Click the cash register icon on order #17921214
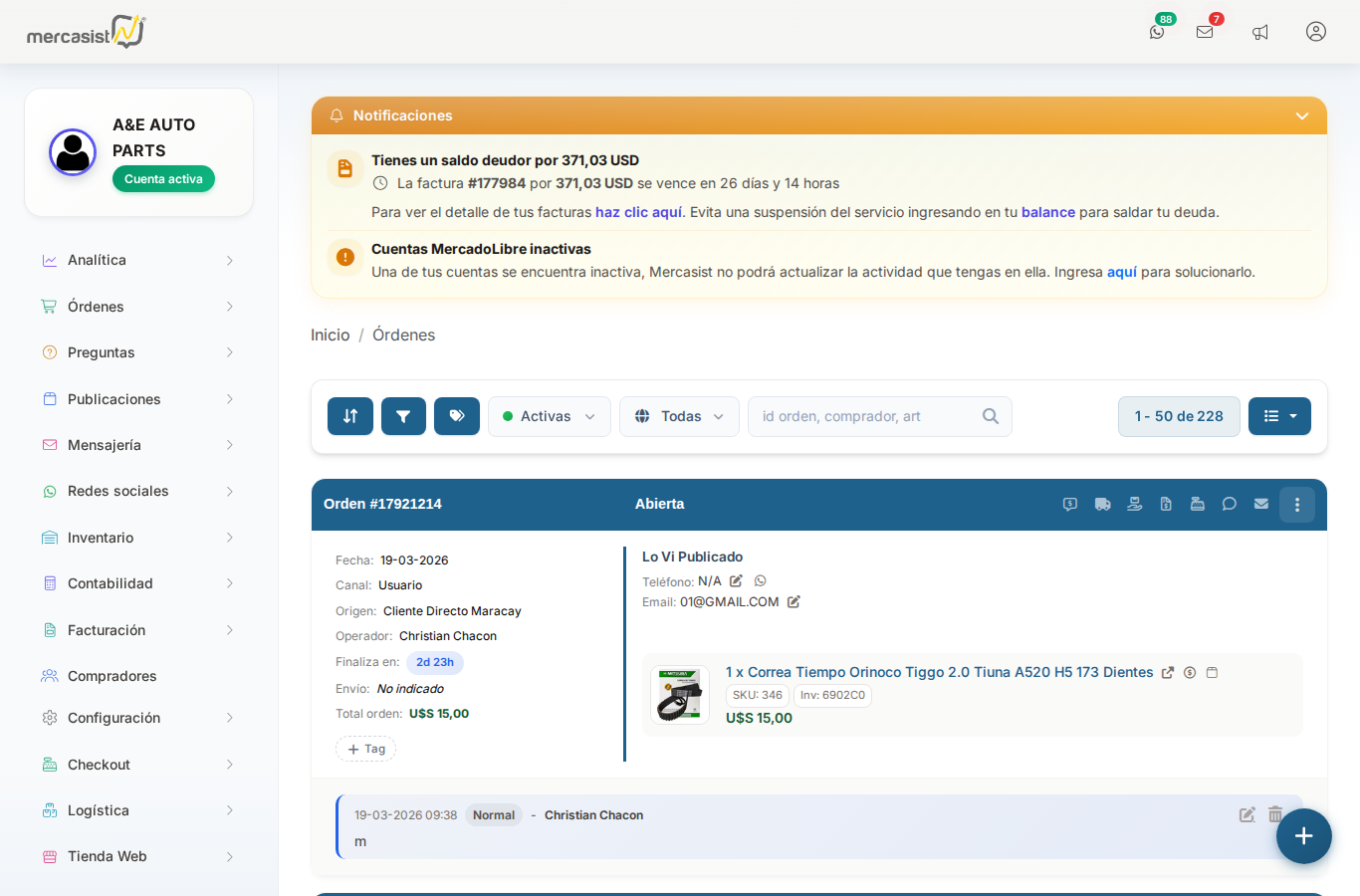Image resolution: width=1360 pixels, height=896 pixels. [1198, 504]
